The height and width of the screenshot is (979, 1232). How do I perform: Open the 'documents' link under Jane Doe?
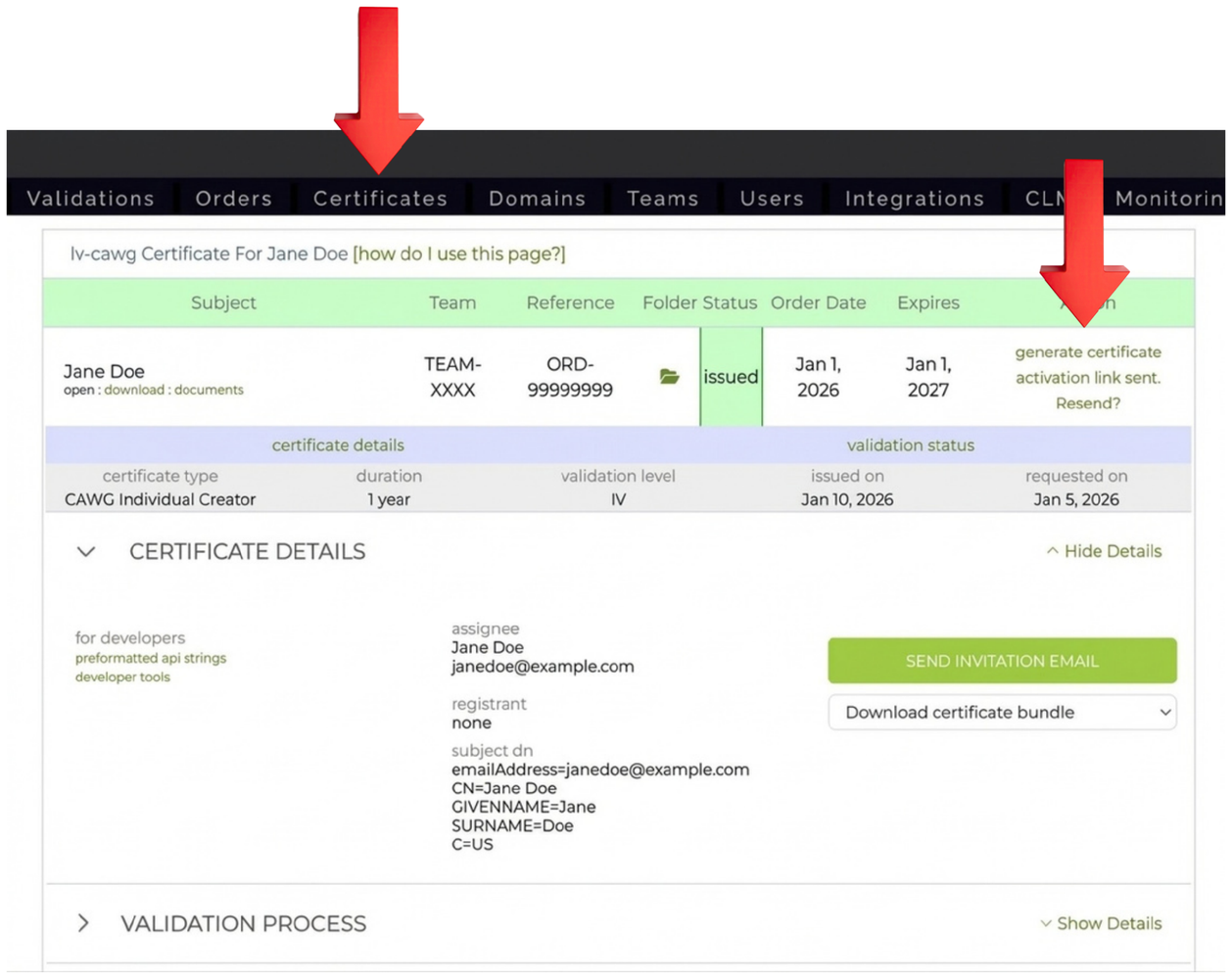point(209,390)
